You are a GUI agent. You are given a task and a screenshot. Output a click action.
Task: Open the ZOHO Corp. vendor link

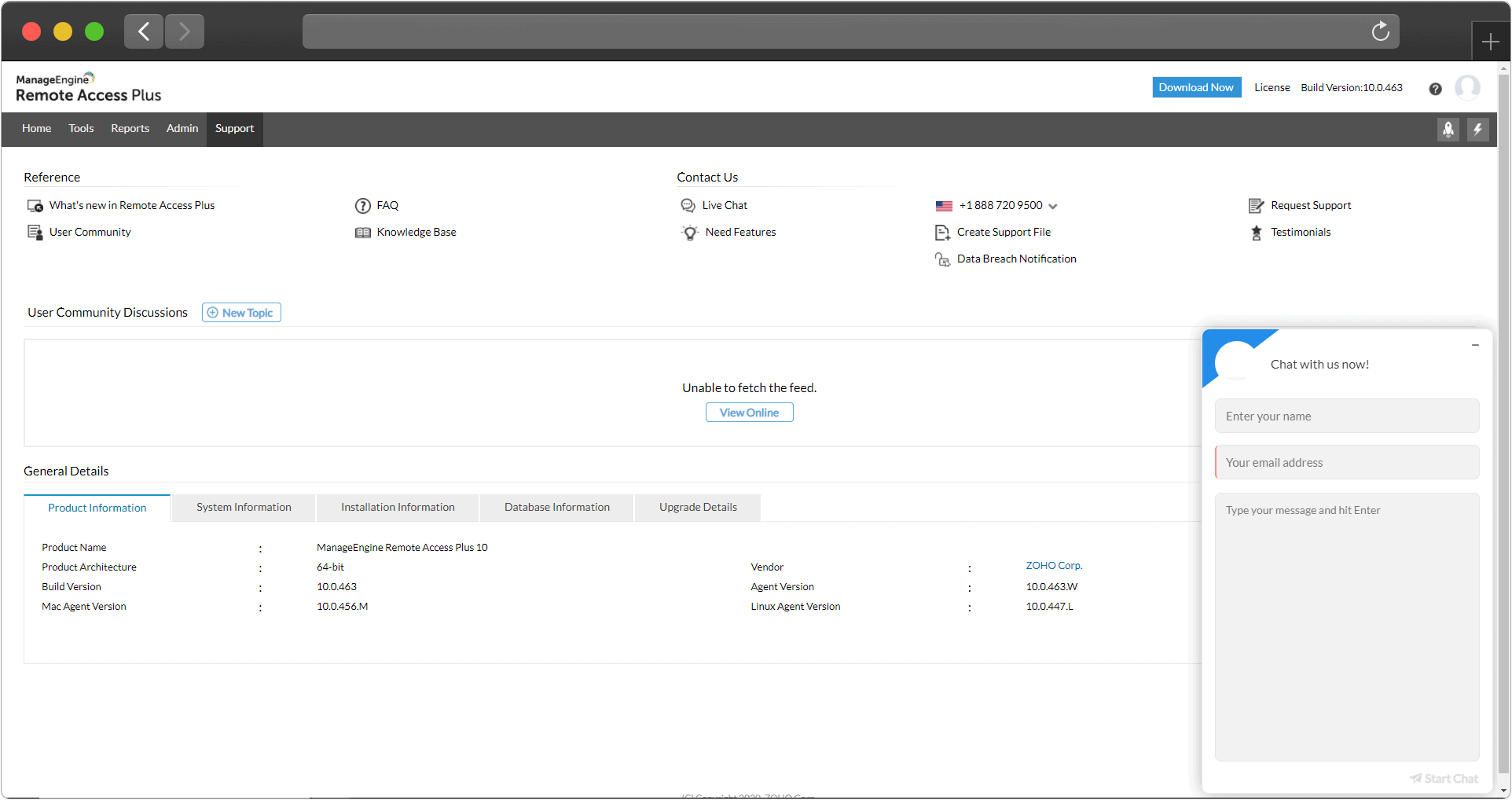point(1054,566)
